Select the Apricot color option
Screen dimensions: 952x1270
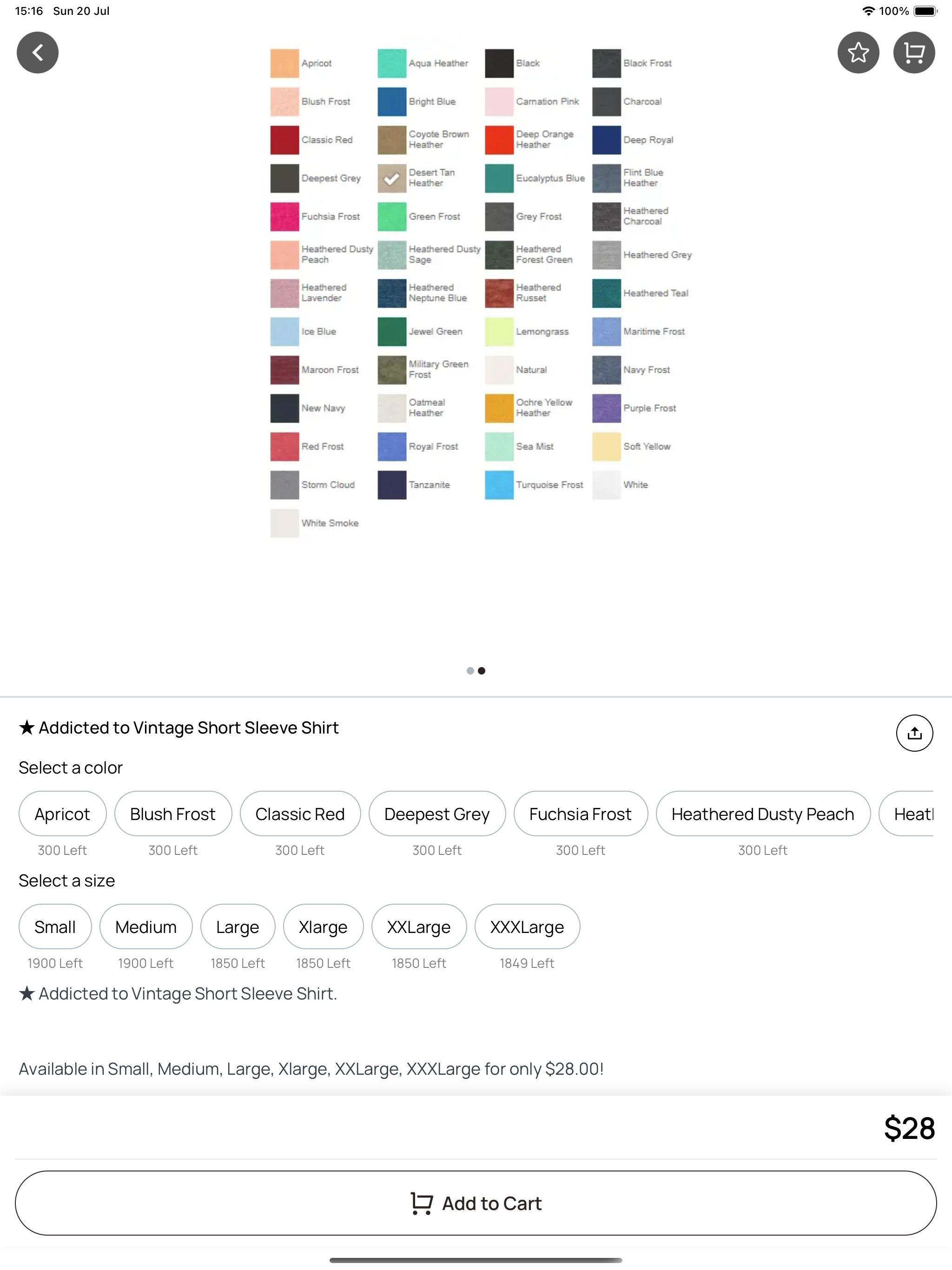(63, 814)
